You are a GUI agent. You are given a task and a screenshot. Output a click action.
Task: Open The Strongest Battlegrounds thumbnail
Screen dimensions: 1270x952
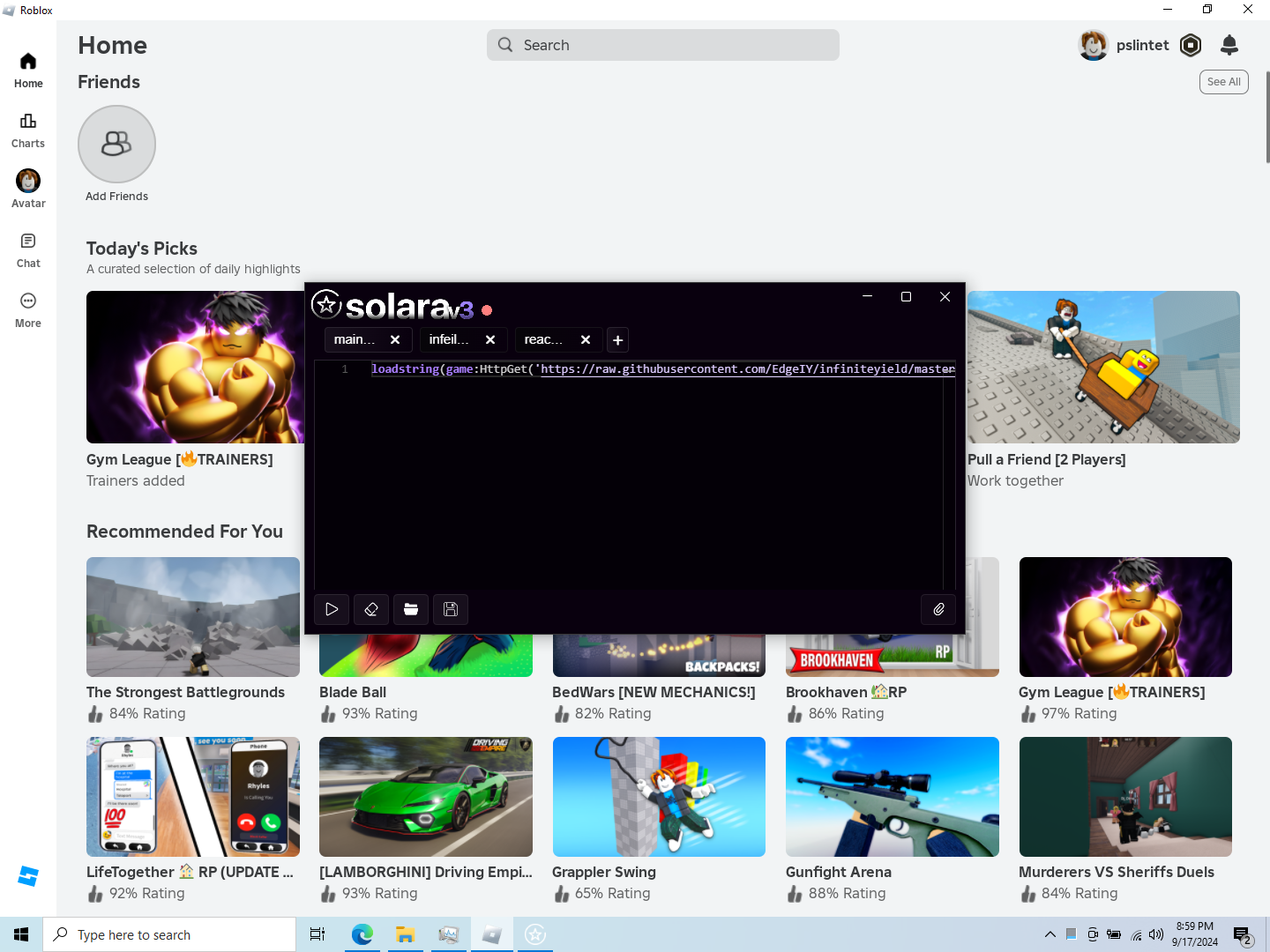[193, 617]
